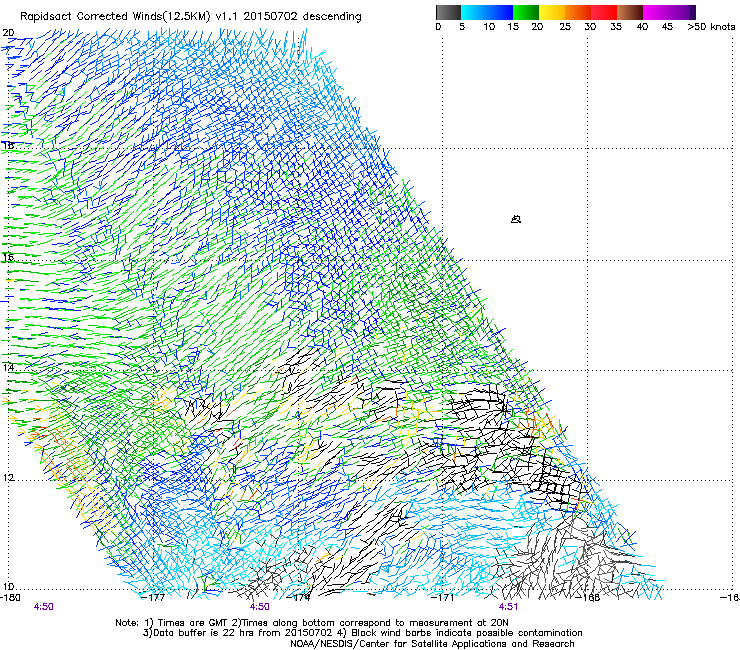
Task: Select the orange 25–30 knots legend color
Action: [x=578, y=12]
